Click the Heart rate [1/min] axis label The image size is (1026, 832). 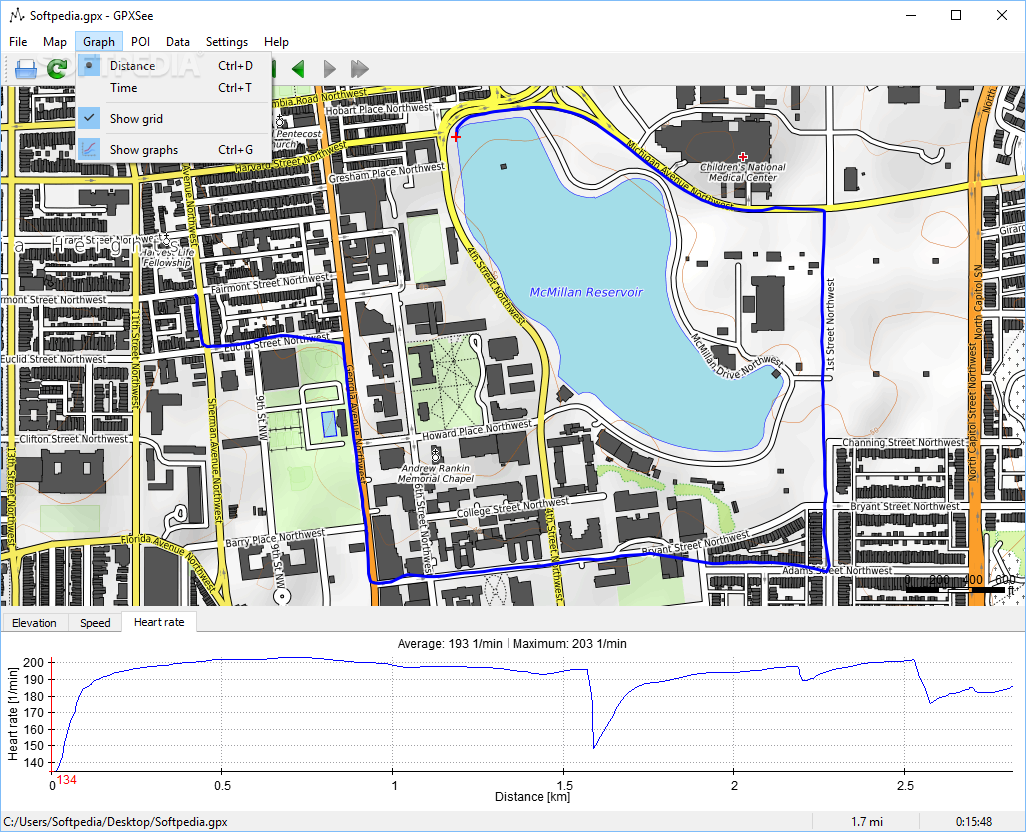13,714
